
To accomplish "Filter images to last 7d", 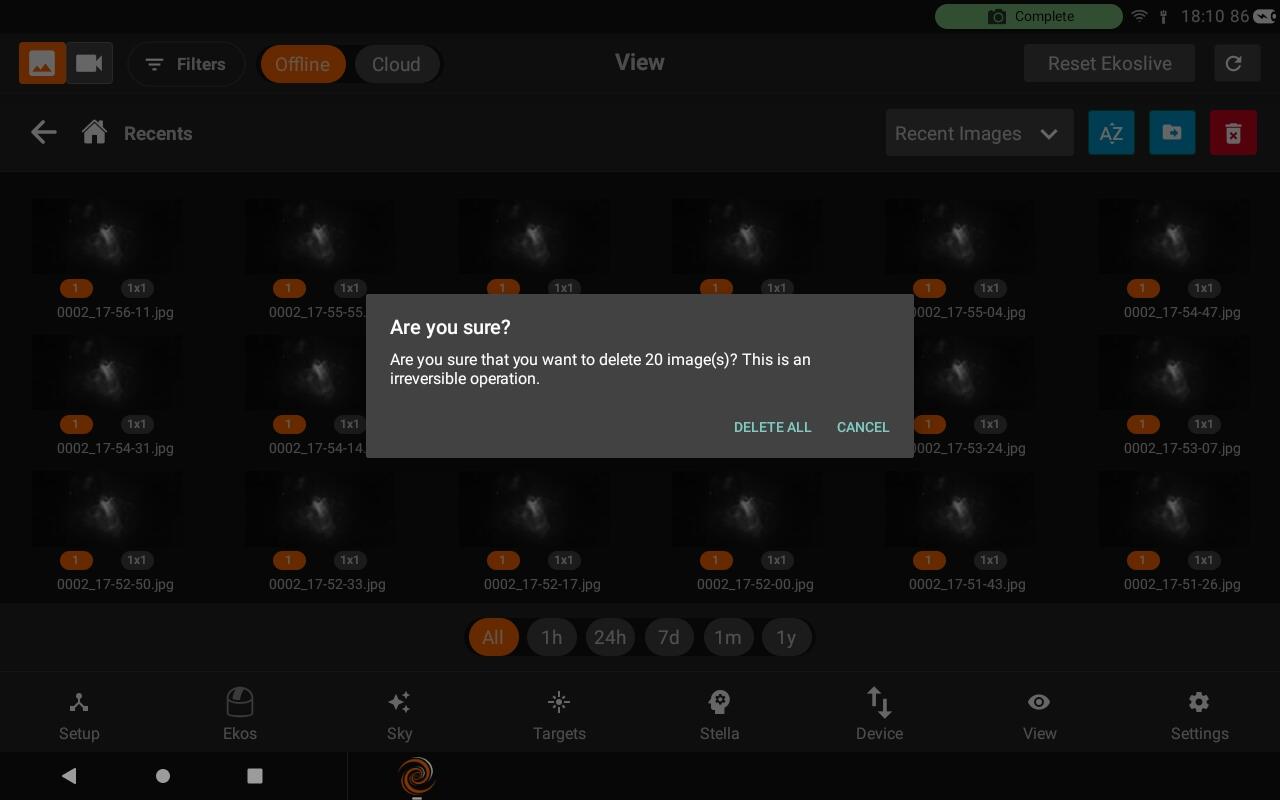I will tap(669, 637).
